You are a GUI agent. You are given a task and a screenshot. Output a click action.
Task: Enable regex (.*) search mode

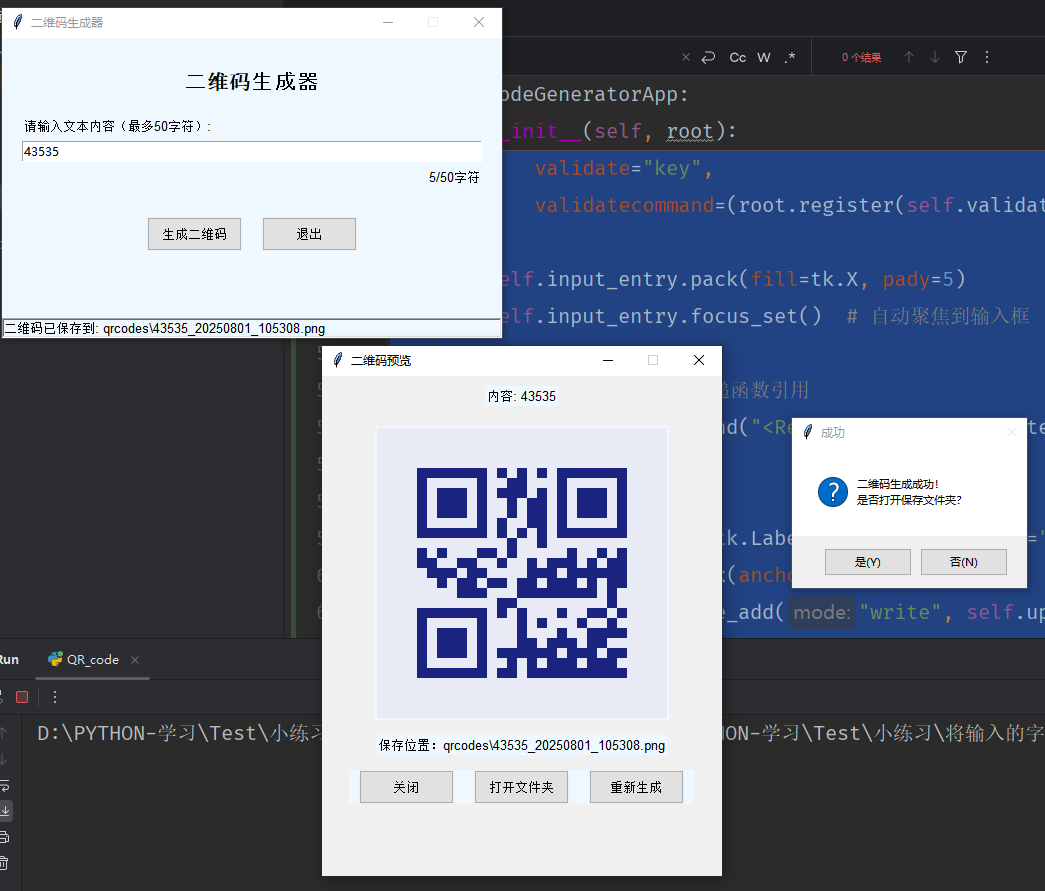click(789, 57)
